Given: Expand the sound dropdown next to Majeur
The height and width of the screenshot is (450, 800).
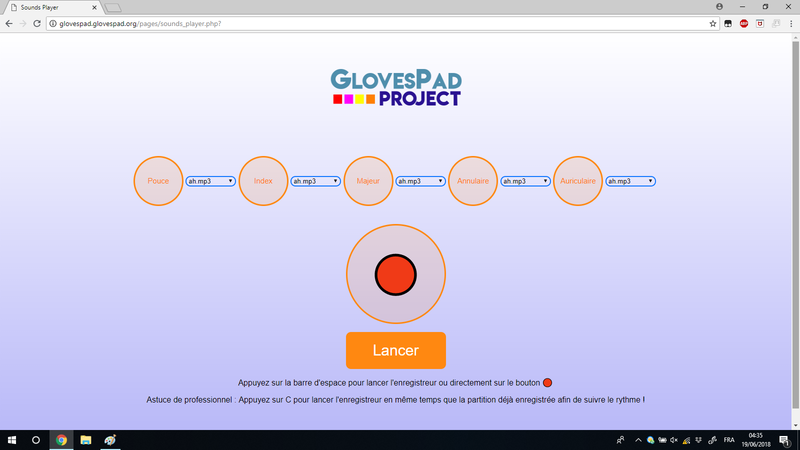Looking at the screenshot, I should [x=420, y=181].
